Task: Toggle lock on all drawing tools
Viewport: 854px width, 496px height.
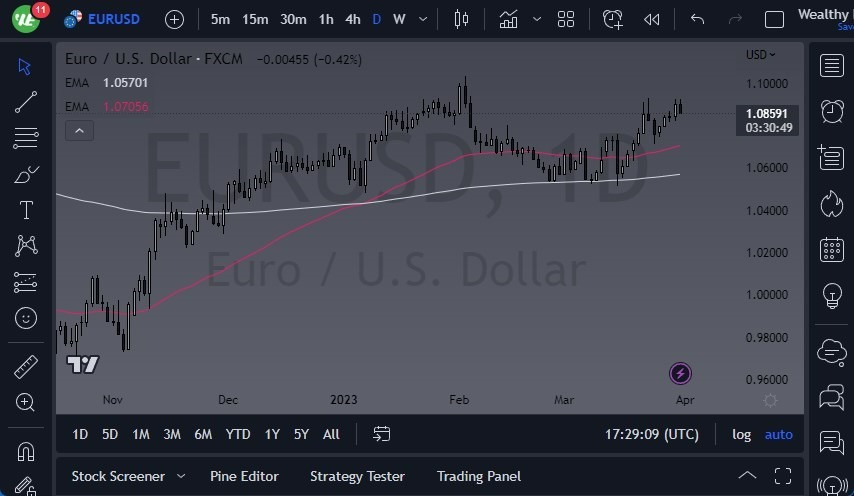Action: click(25, 486)
